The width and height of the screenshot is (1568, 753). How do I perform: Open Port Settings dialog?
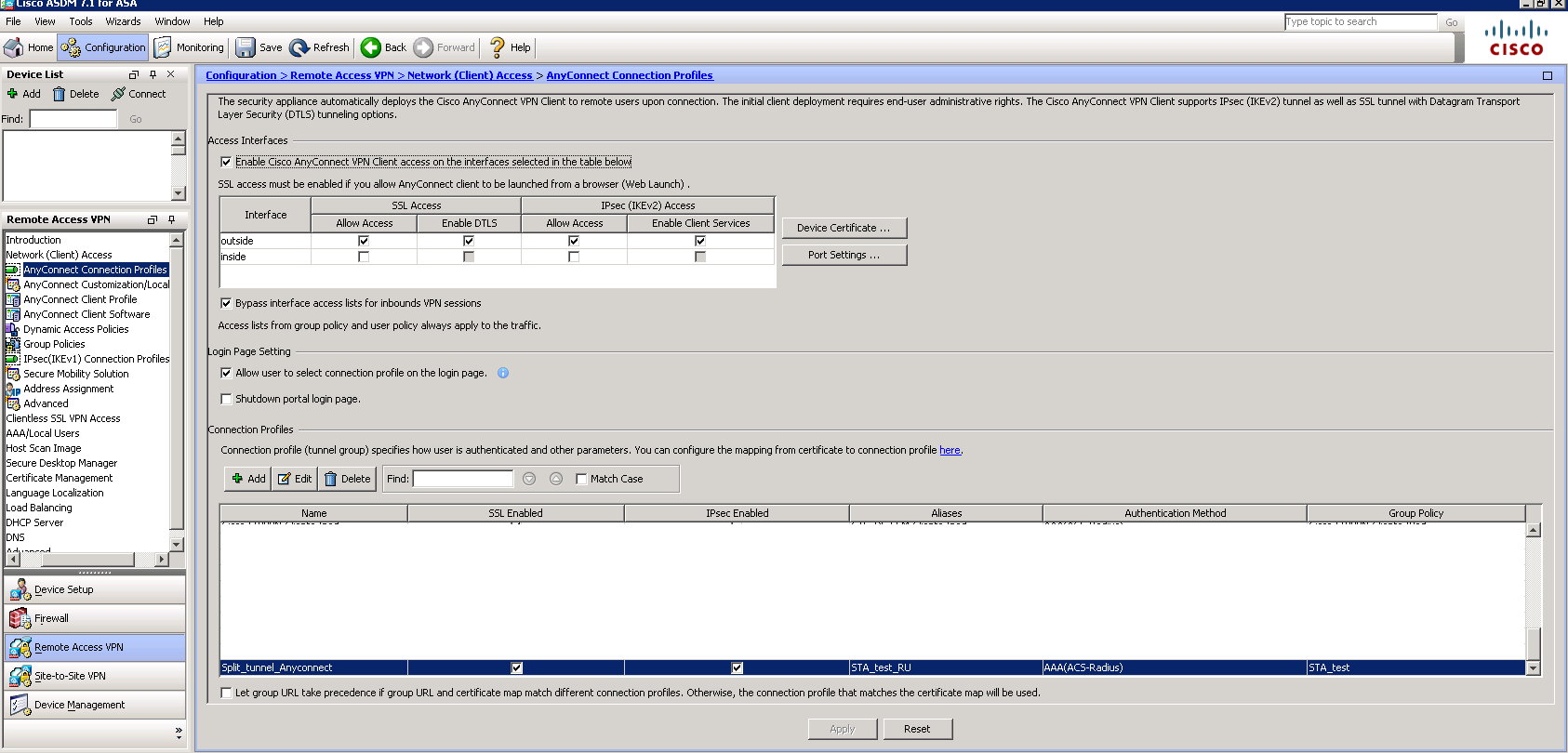[x=844, y=255]
